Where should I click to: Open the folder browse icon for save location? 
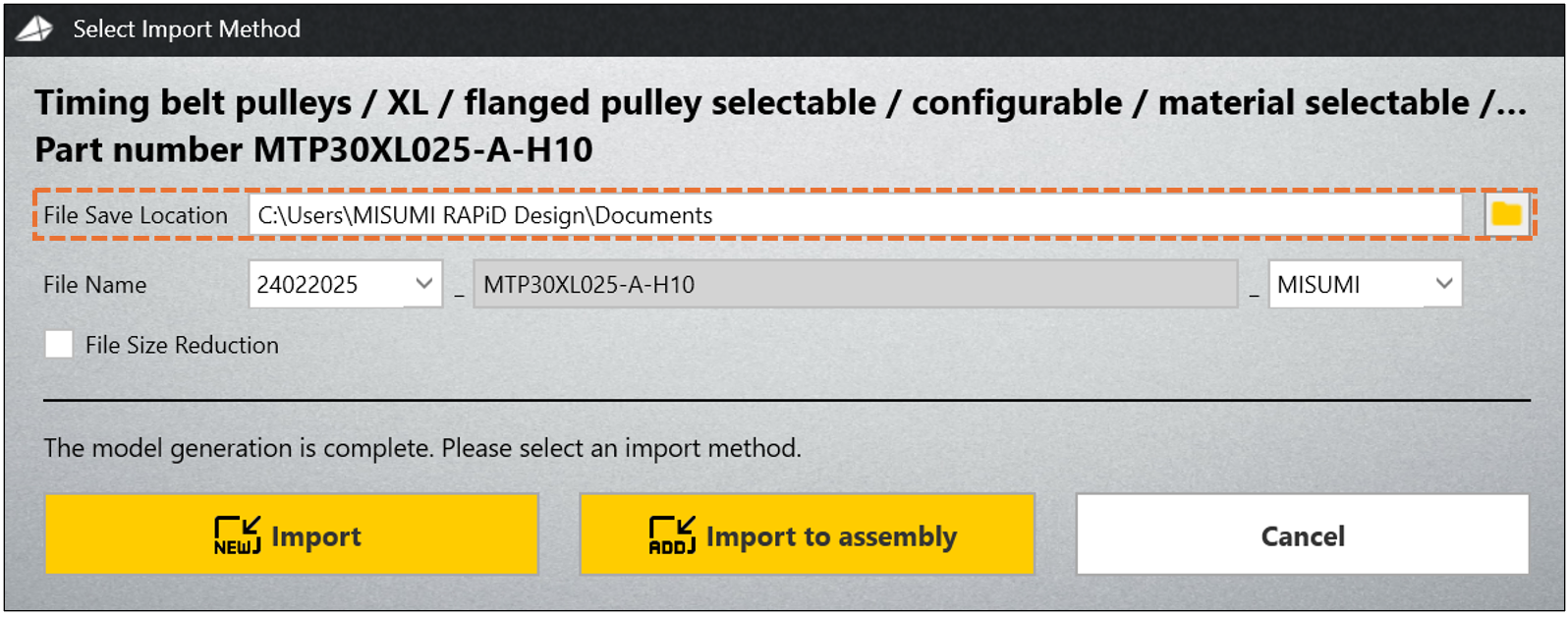[1506, 214]
